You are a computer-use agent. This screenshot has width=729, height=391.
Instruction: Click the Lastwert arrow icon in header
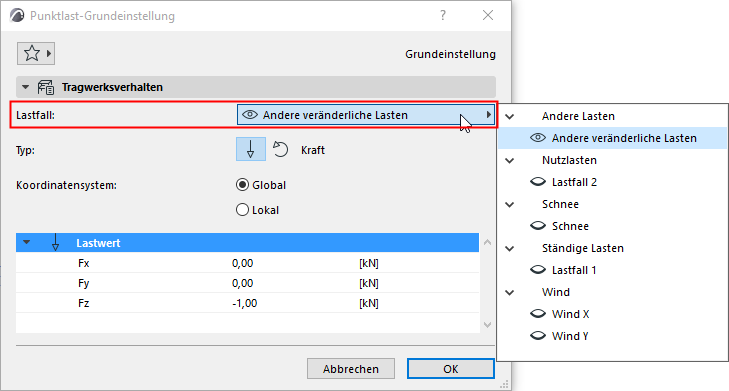(x=55, y=243)
